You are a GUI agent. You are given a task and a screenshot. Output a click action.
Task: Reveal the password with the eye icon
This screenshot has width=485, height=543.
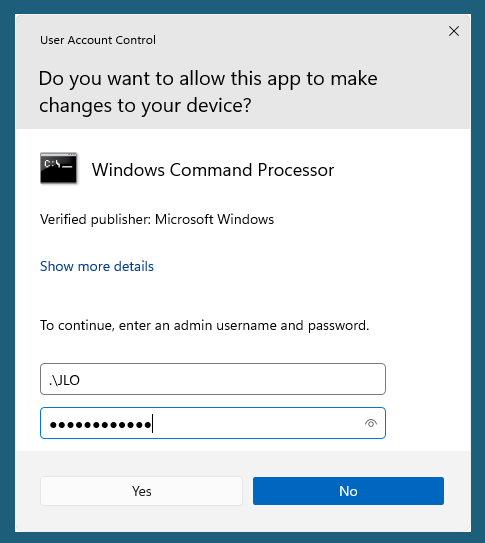[x=371, y=423]
